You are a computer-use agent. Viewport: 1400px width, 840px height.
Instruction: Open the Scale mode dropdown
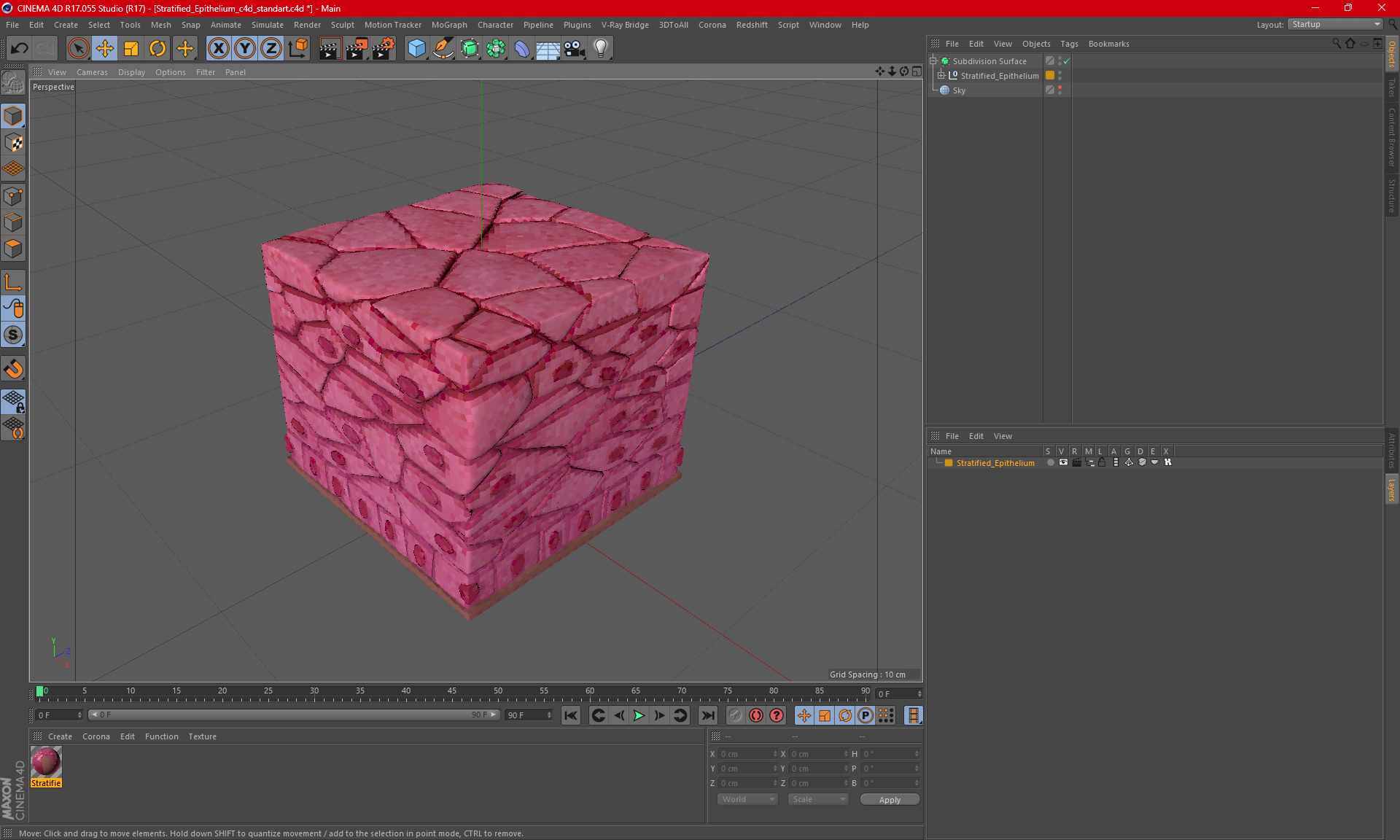pos(818,799)
